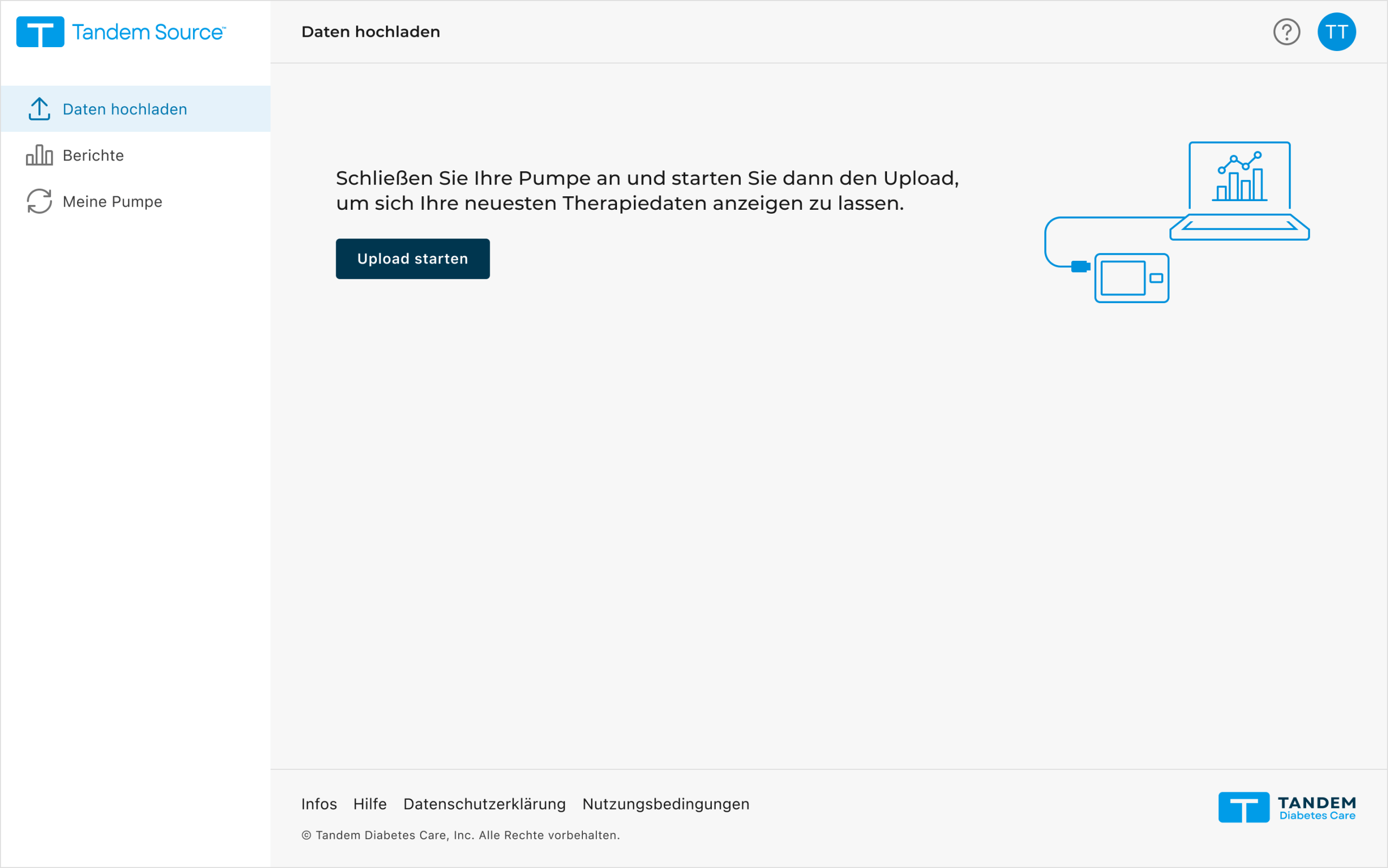The image size is (1388, 868).
Task: Click the Daten hochladen page heading
Action: pyautogui.click(x=370, y=32)
